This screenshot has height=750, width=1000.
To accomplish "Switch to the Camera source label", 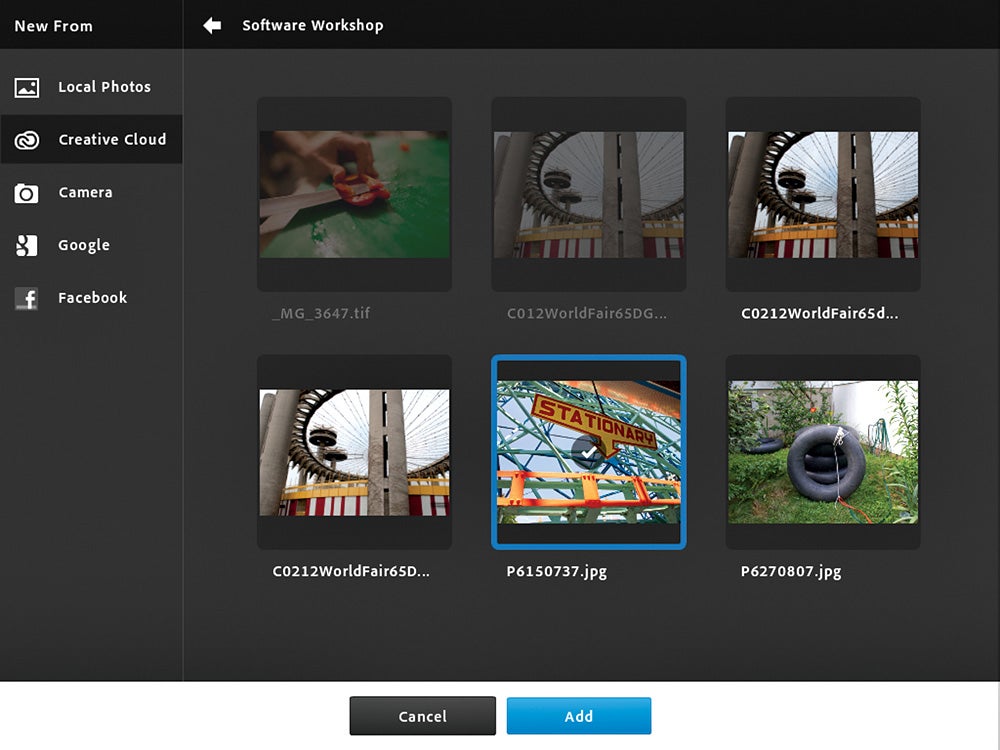I will pyautogui.click(x=85, y=192).
